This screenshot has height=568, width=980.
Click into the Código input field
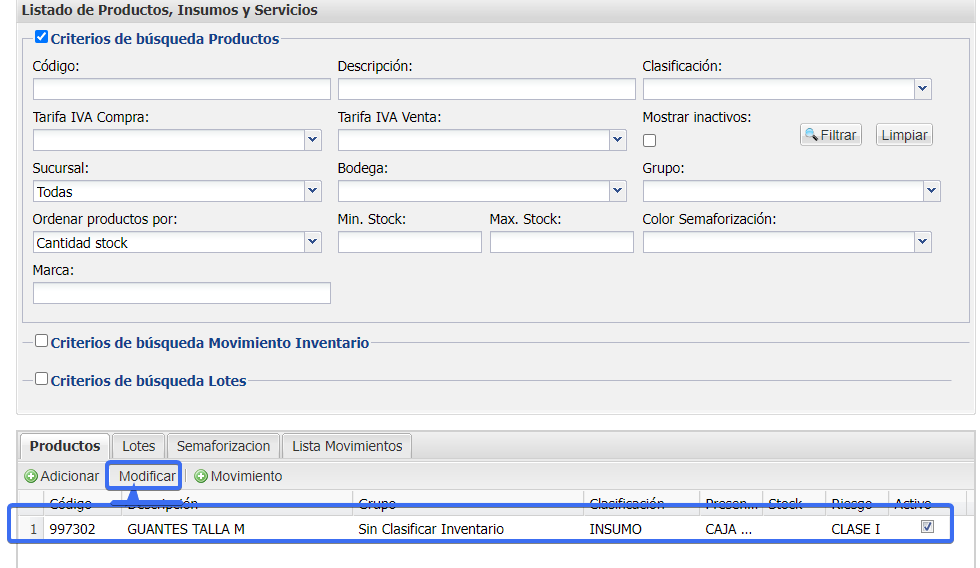(181, 90)
